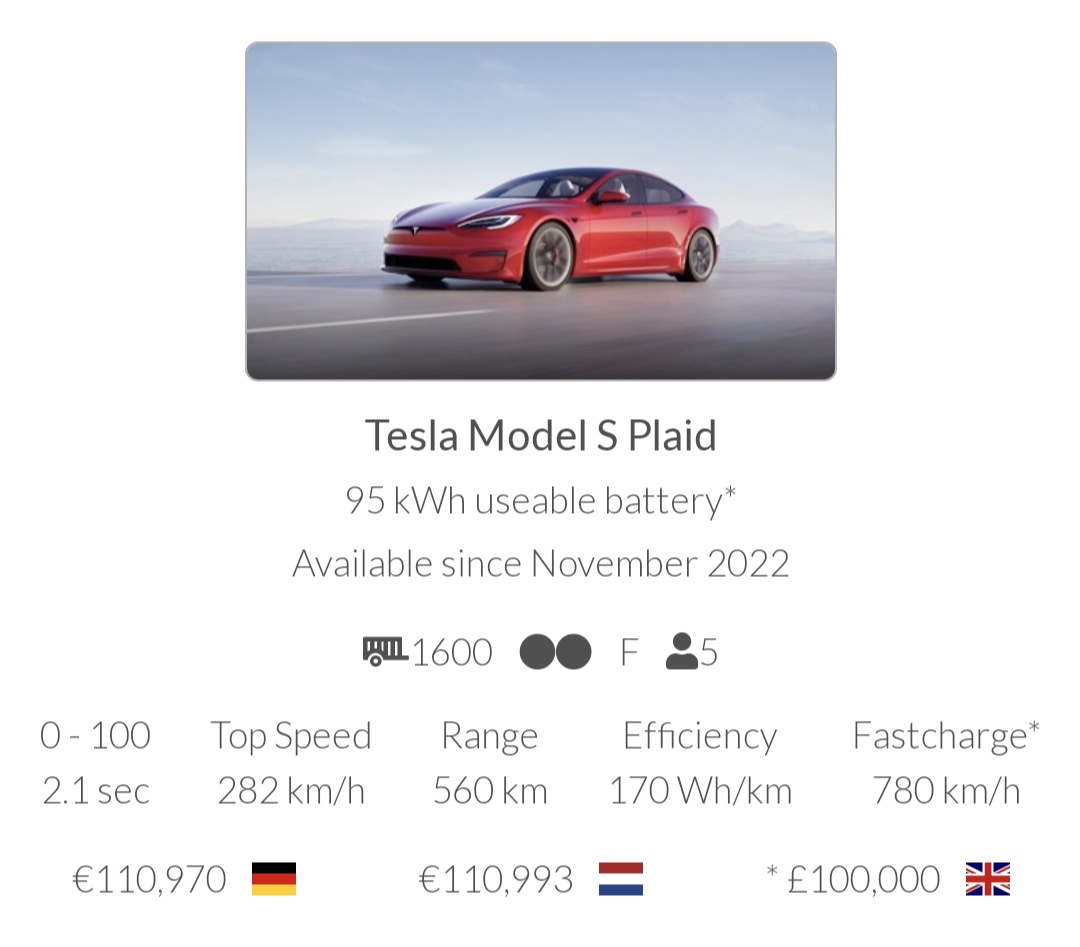Click the £100,000 UK price
This screenshot has width=1080, height=947.
[864, 880]
